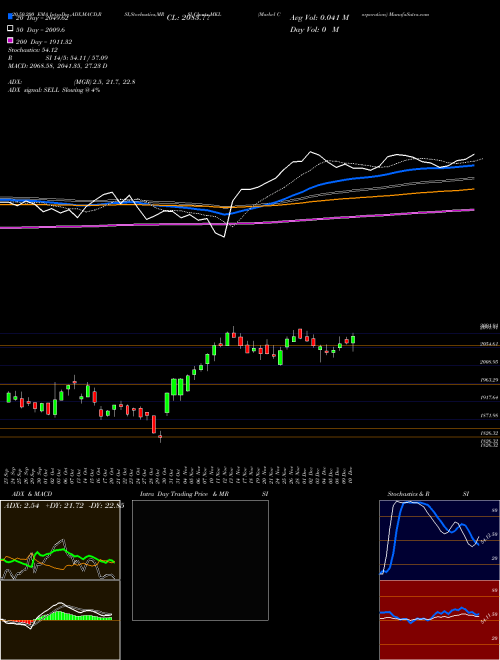
Task: Open the ADX indicator chart panel
Action: coord(60,540)
